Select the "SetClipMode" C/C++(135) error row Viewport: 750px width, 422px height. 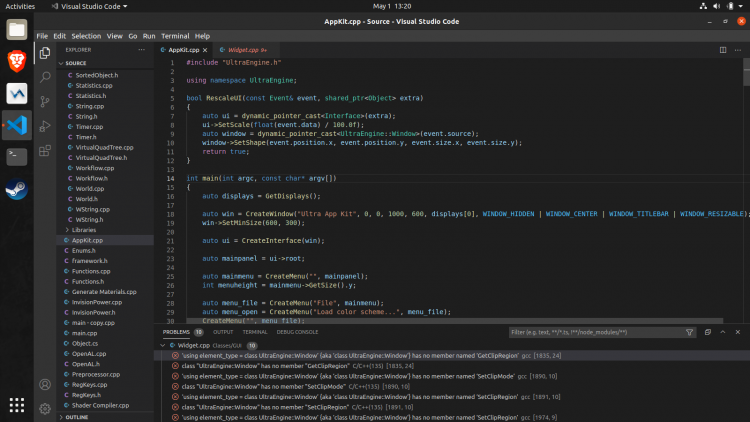pyautogui.click(x=452, y=387)
